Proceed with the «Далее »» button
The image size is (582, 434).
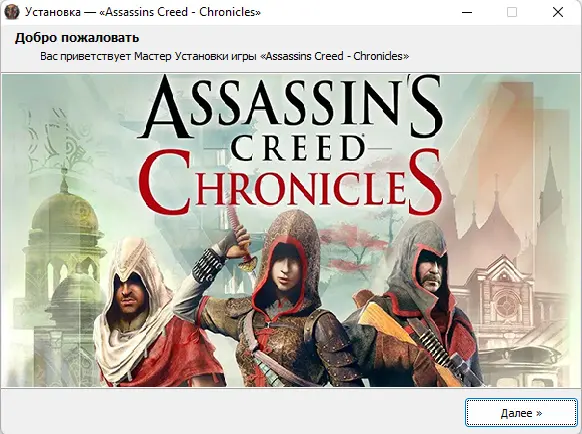pyautogui.click(x=521, y=413)
